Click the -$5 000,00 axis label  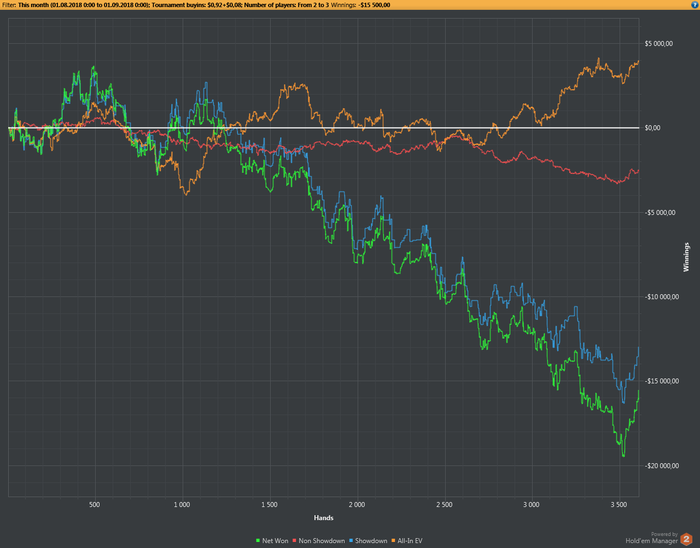(x=660, y=212)
